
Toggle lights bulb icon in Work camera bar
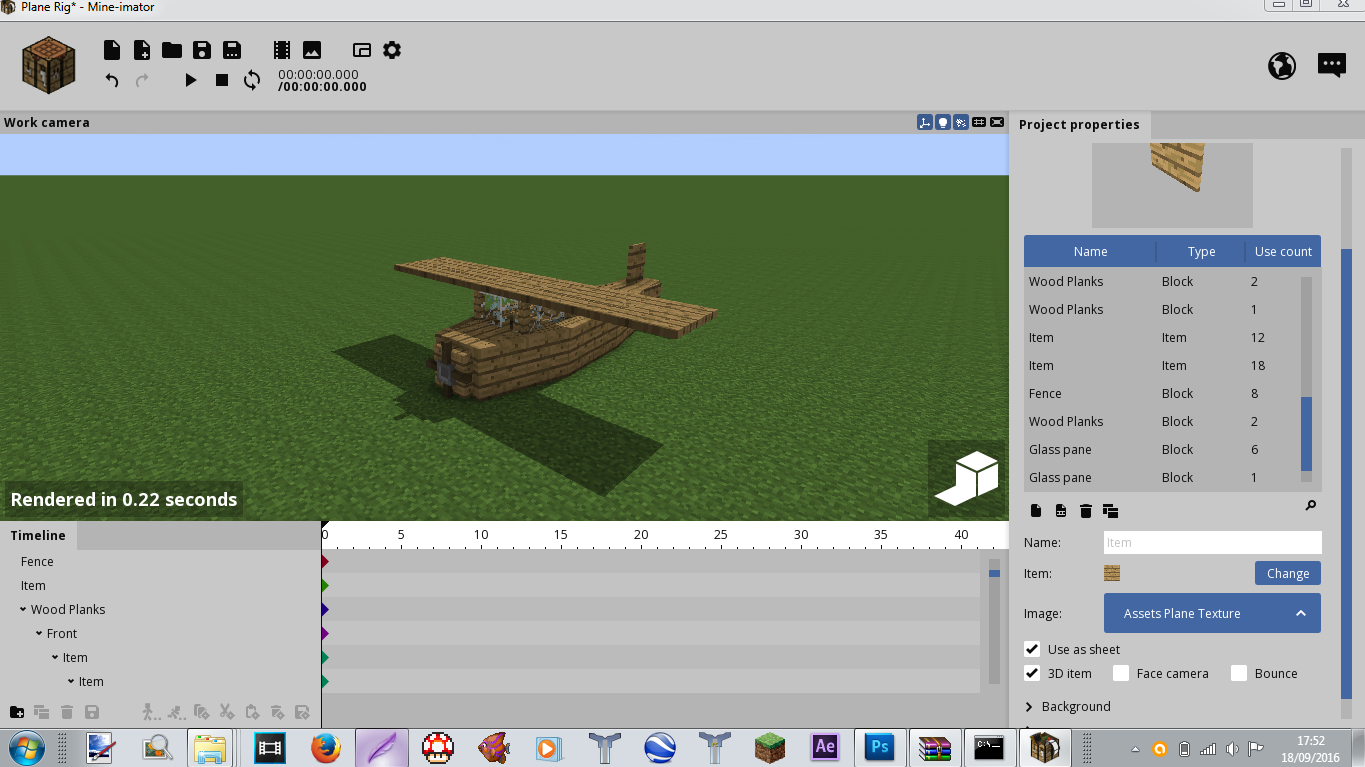click(x=943, y=122)
